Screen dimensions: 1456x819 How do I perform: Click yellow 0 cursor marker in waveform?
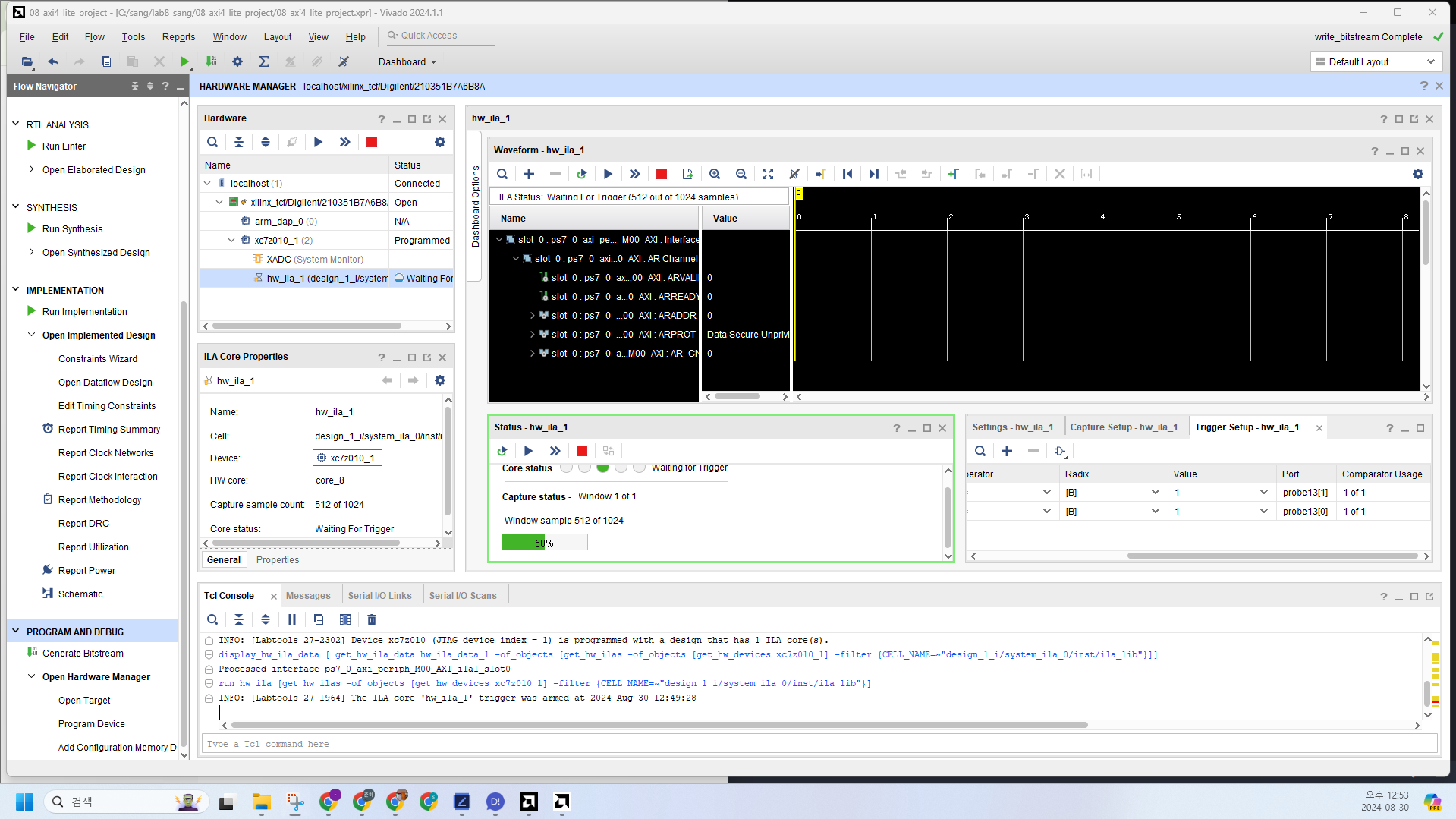coord(798,194)
